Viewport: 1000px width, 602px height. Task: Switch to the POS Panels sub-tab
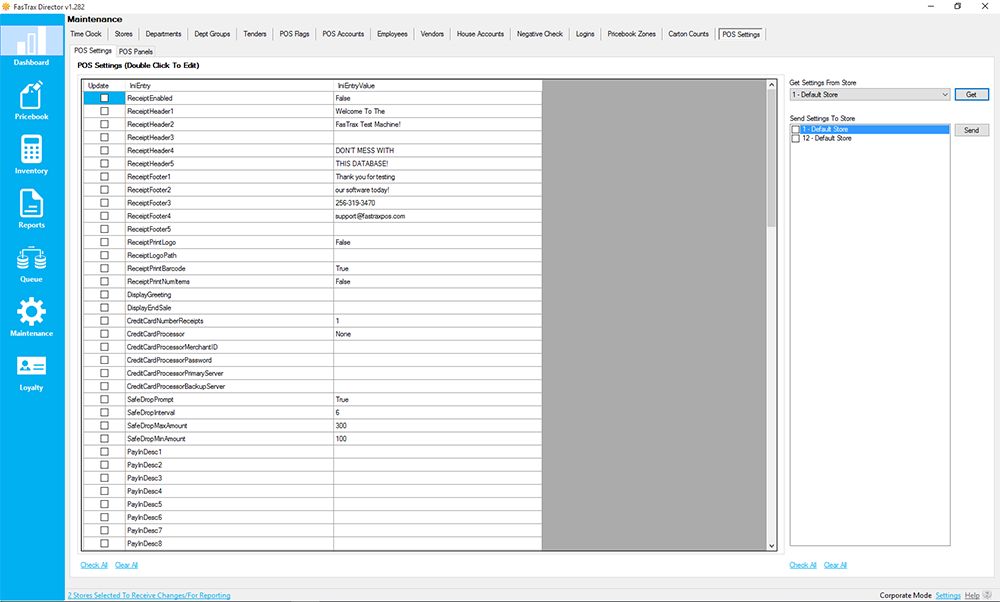click(136, 52)
